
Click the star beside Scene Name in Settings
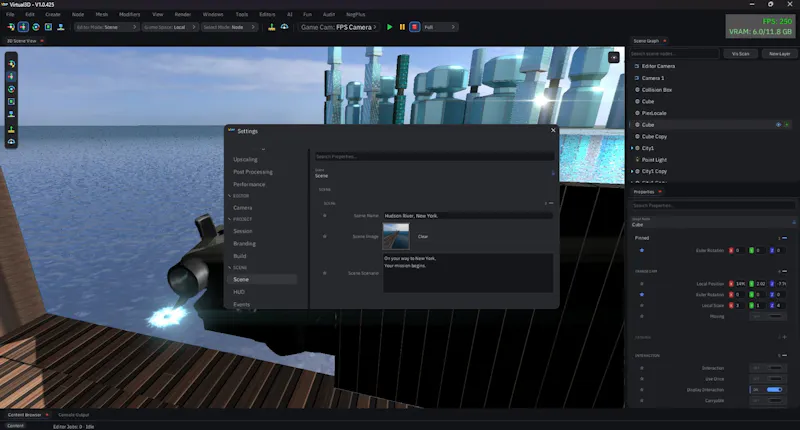(324, 216)
